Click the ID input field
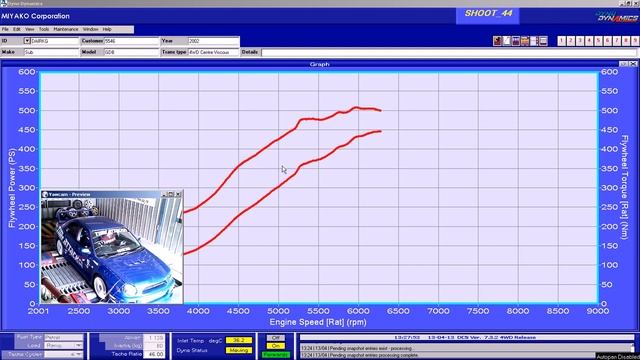Image resolution: width=640 pixels, height=360 pixels. (54, 41)
